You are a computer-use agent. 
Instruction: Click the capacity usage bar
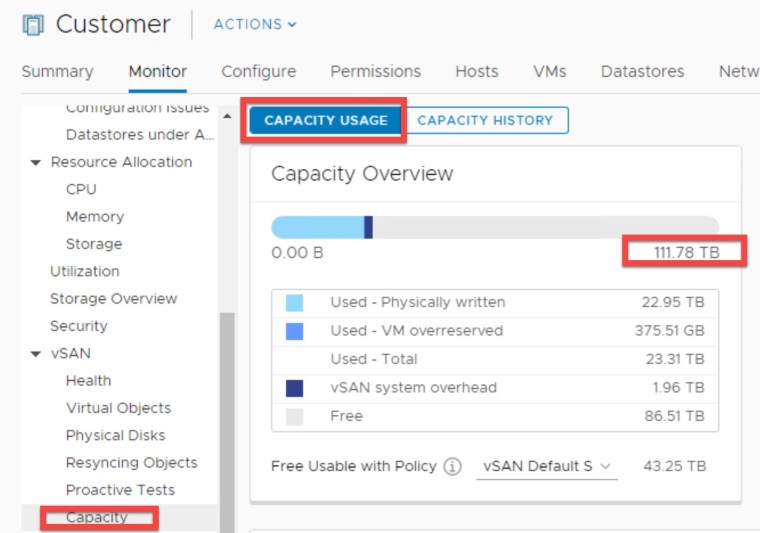(x=495, y=227)
